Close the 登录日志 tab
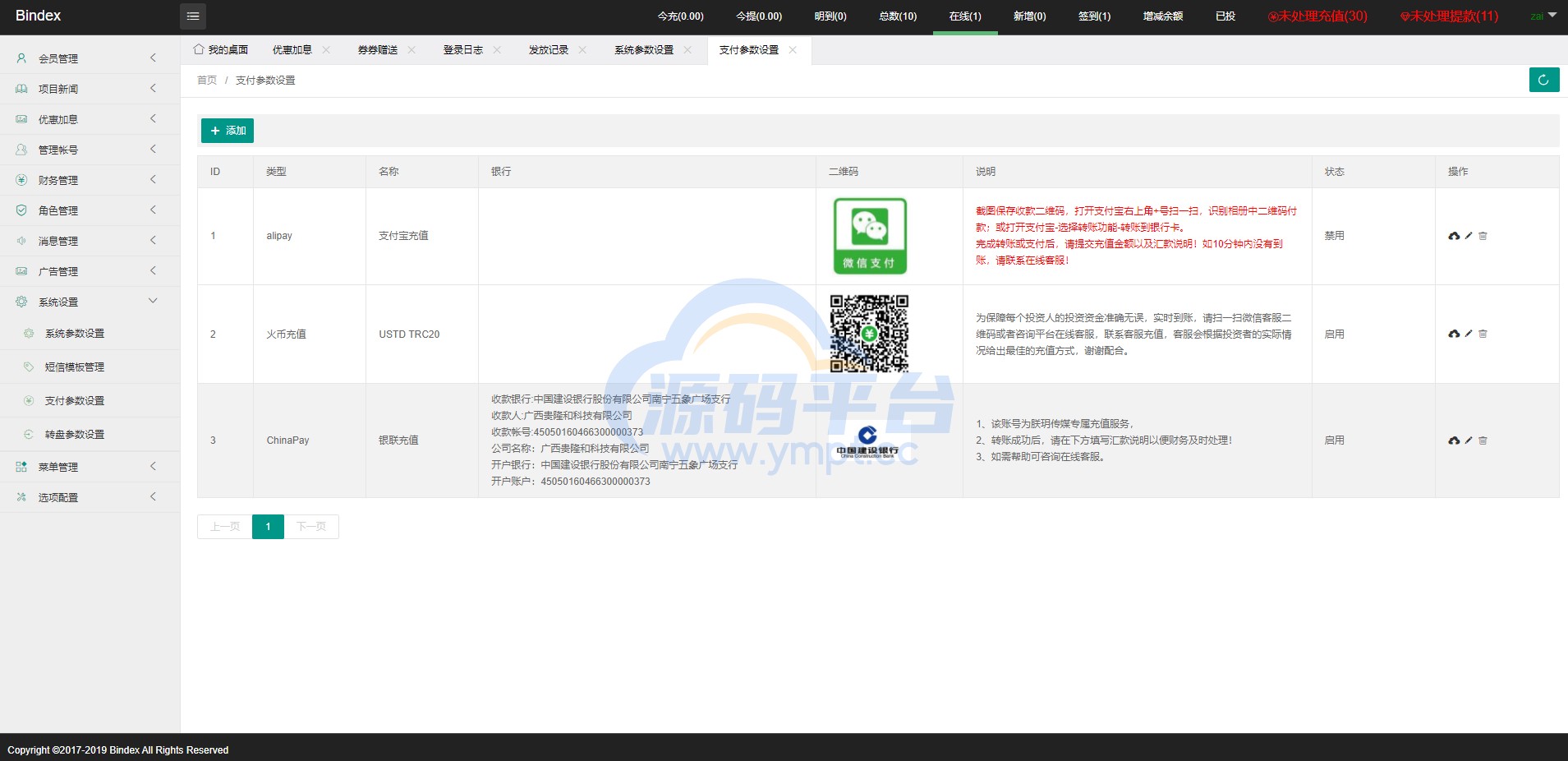This screenshot has width=1568, height=761. click(497, 50)
